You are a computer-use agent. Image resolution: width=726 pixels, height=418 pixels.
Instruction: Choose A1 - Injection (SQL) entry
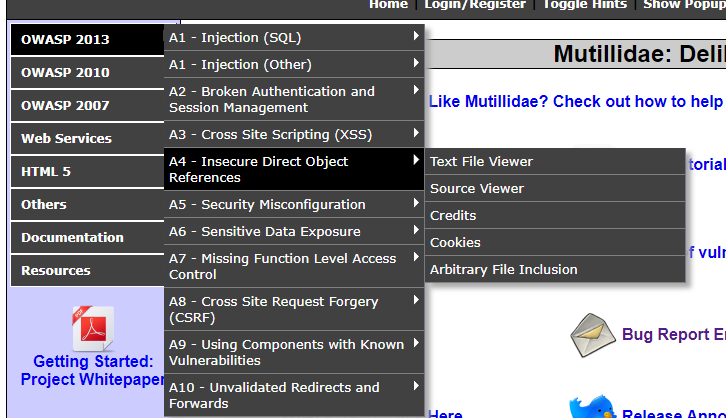tap(294, 37)
